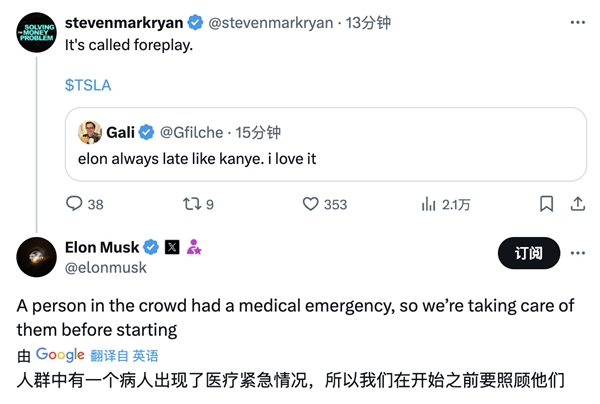Open Elon Musk's profile avatar
600x404 pixels.
37,257
